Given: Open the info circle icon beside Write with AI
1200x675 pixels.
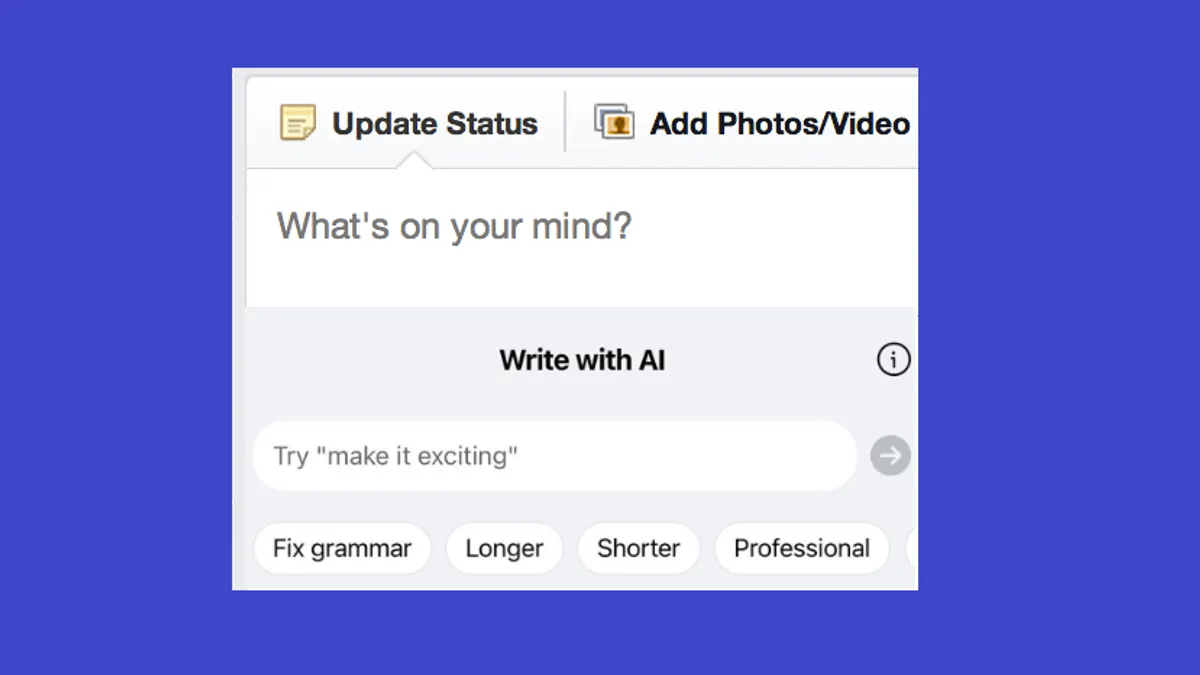Looking at the screenshot, I should pyautogui.click(x=893, y=359).
